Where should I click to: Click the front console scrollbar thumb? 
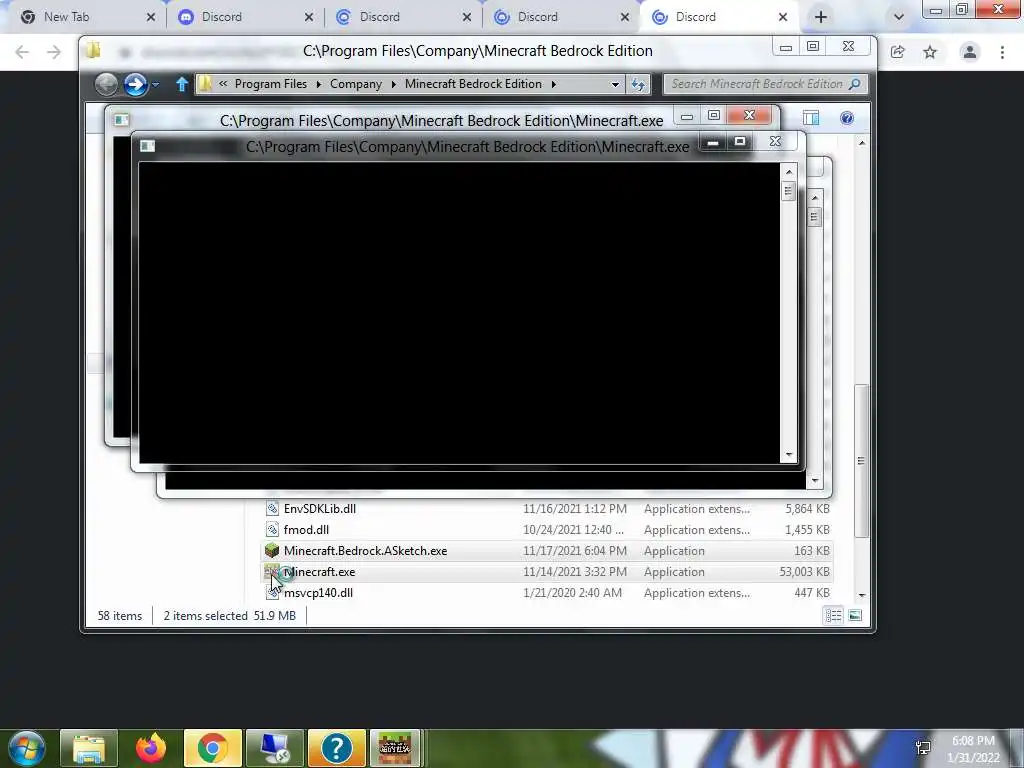[788, 191]
